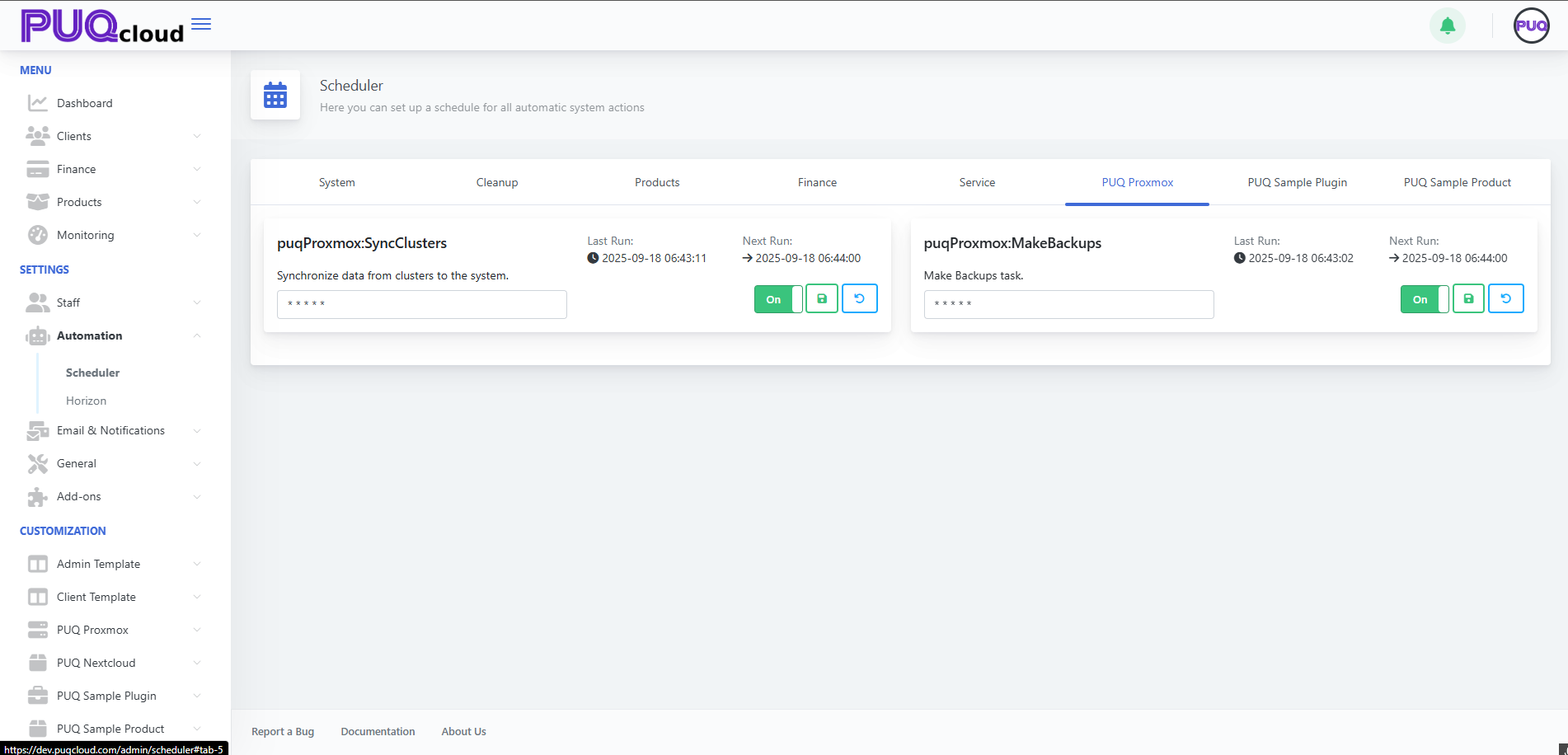Click the Client Template layout icon

click(x=38, y=597)
